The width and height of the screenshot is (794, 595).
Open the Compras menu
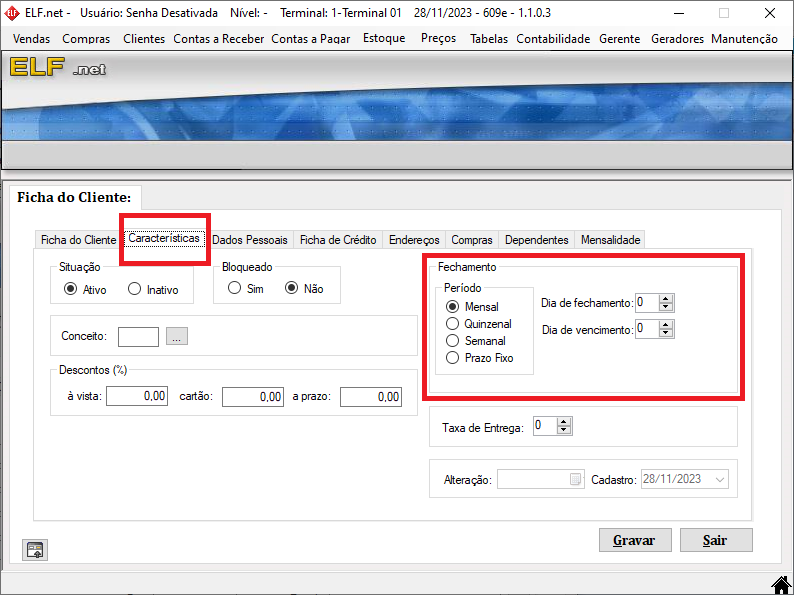[x=86, y=39]
